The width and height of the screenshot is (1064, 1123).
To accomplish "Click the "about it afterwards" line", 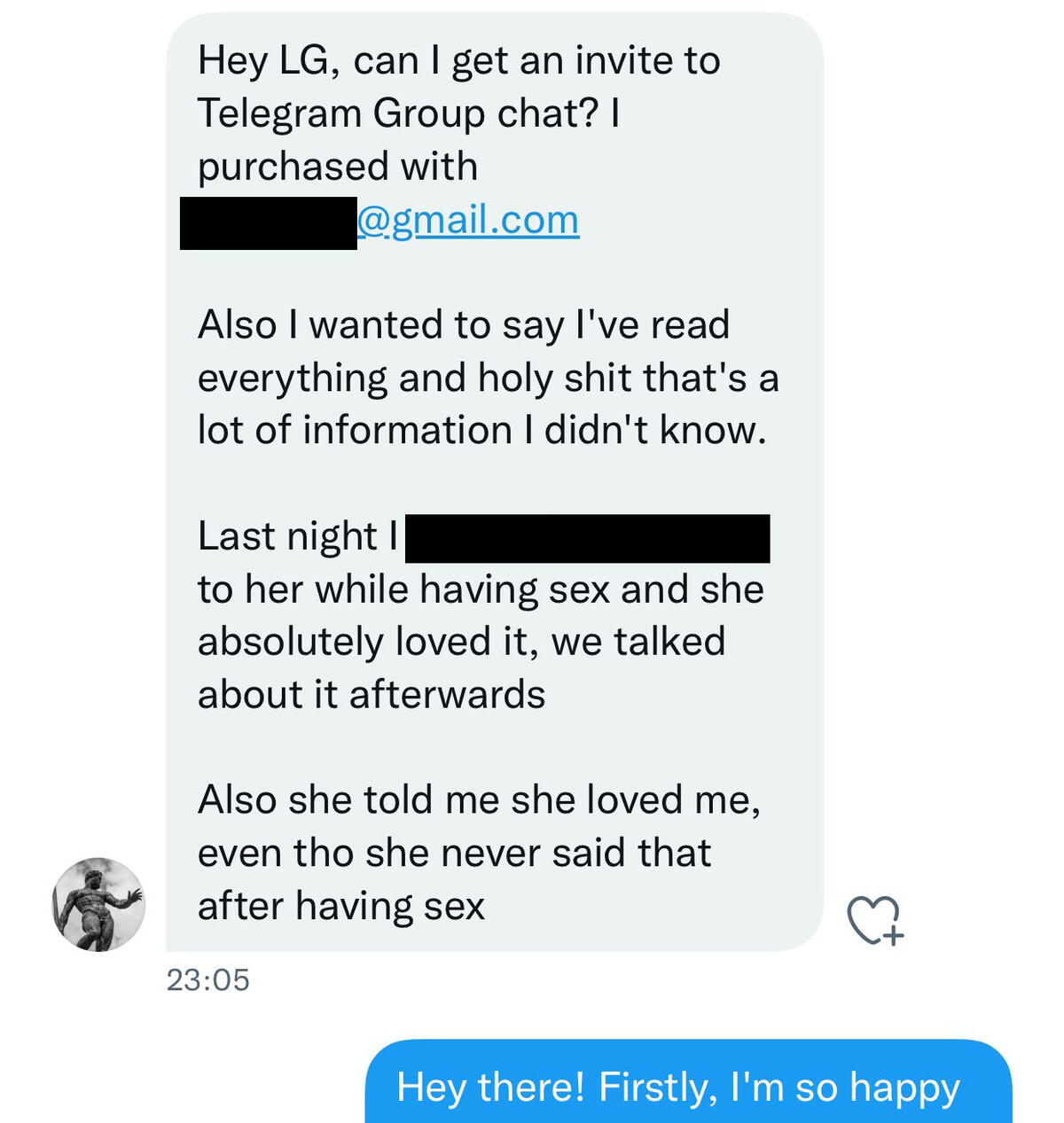I will point(372,695).
